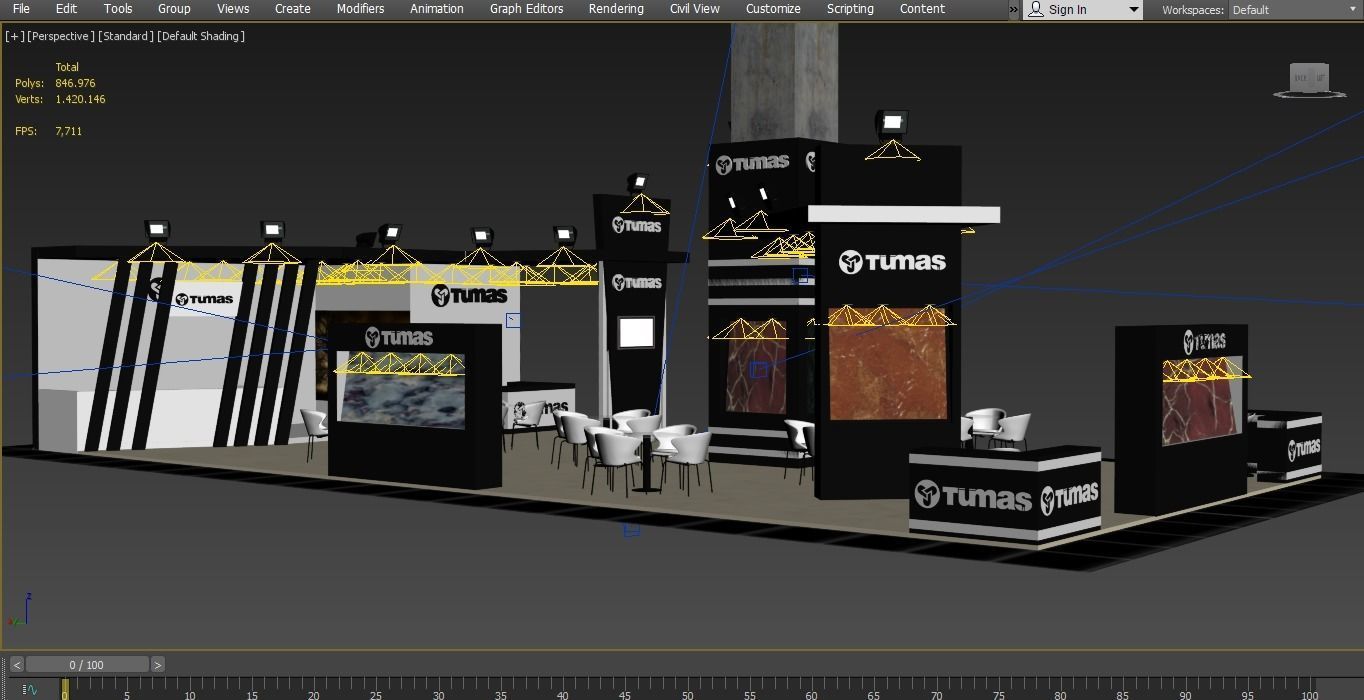Go to previous frame with the left arrow
1364x700 pixels.
[17, 664]
